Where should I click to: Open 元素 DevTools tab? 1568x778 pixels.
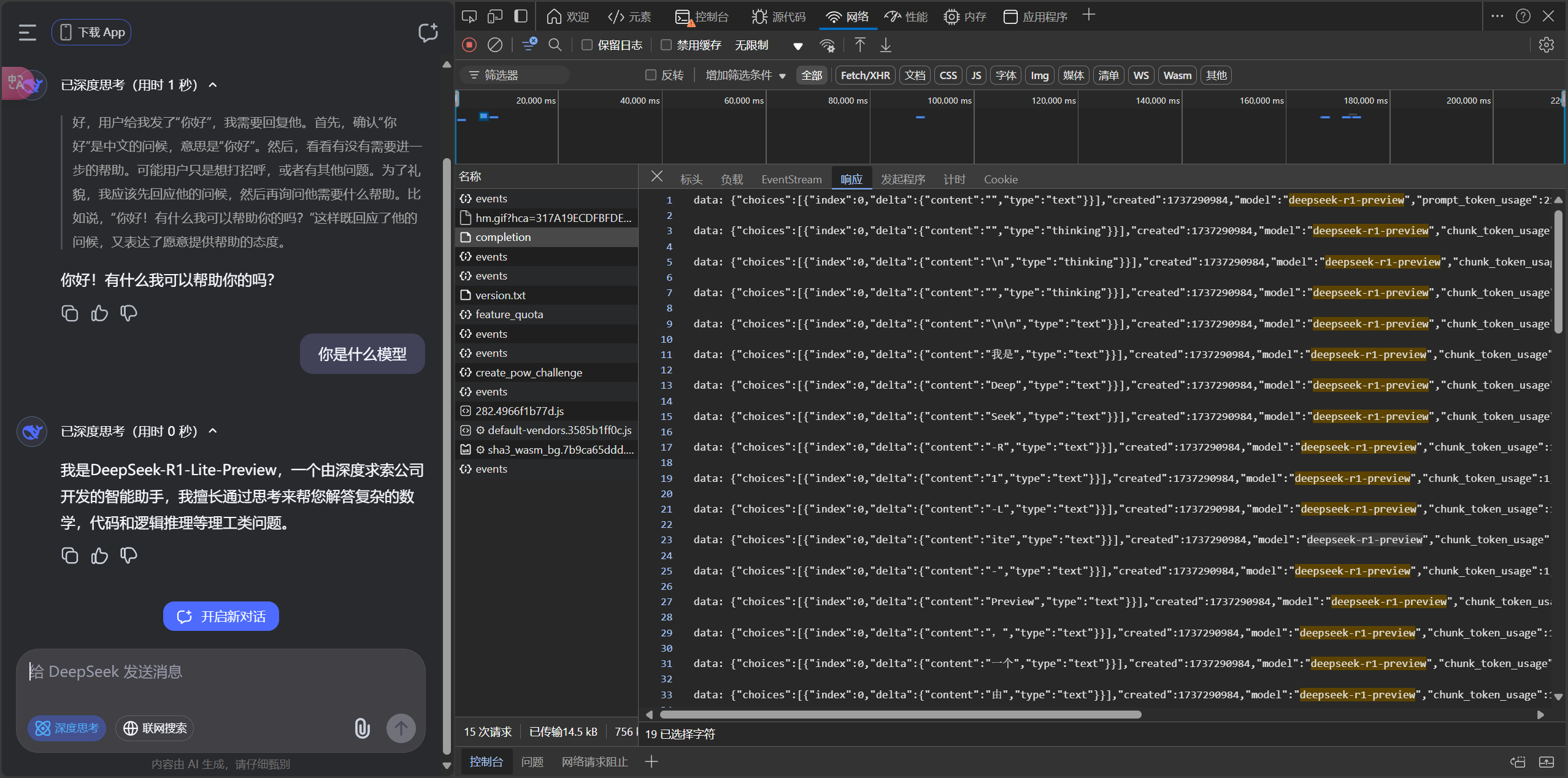click(629, 17)
